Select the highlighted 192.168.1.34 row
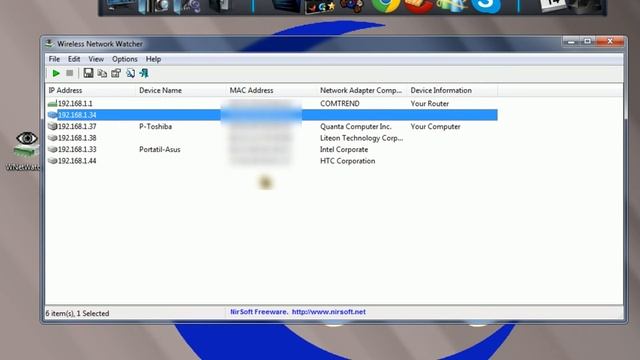This screenshot has height=360, width=640. coord(272,115)
